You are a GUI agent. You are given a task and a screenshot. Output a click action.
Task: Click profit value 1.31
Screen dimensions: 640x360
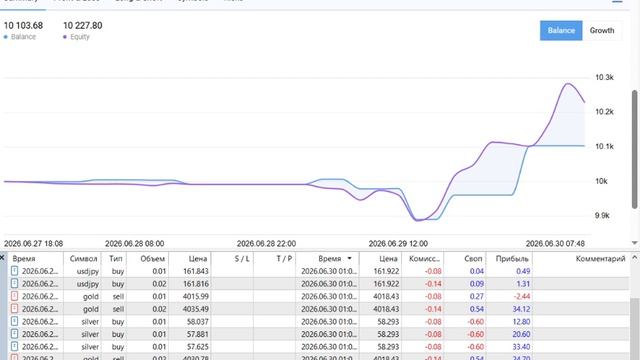tap(523, 284)
